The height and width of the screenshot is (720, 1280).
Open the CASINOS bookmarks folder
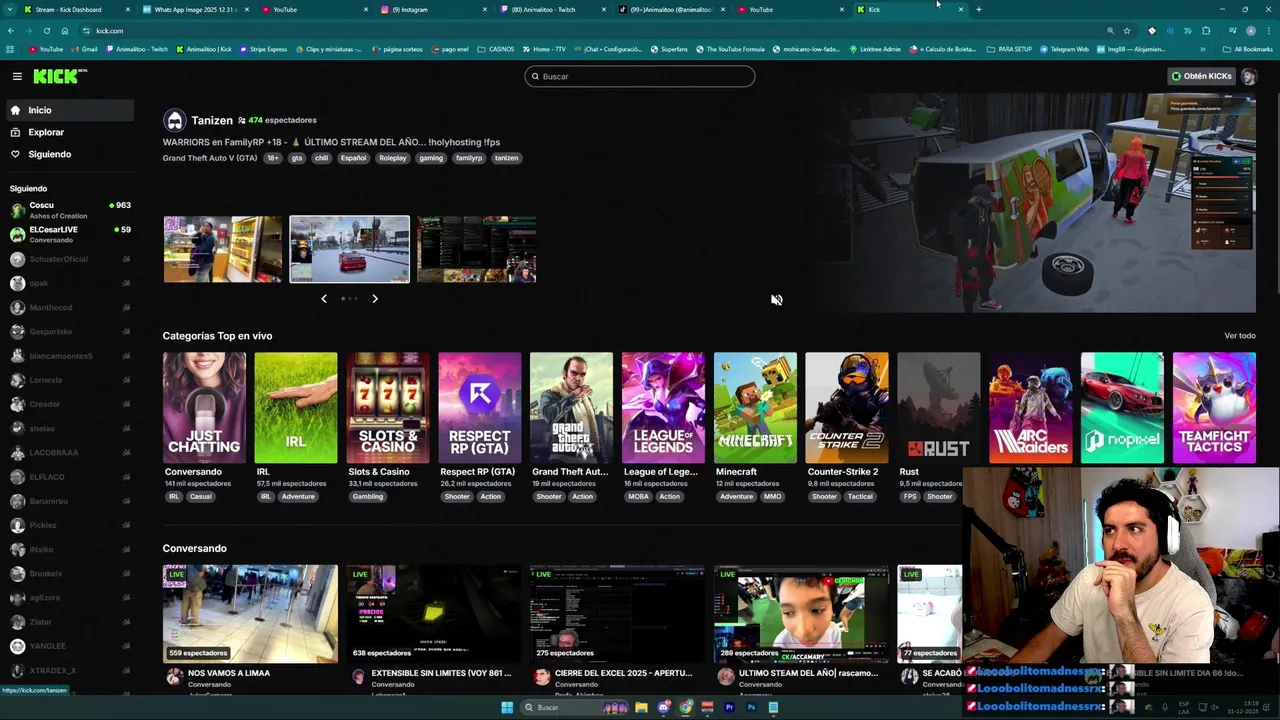click(496, 49)
